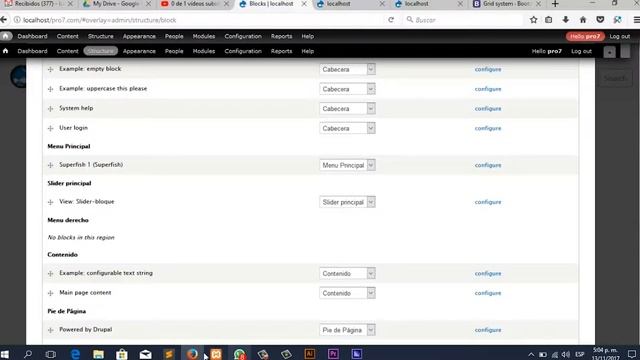Launch Adobe Illustrator from the taskbar
Image resolution: width=640 pixels, height=360 pixels.
click(309, 354)
